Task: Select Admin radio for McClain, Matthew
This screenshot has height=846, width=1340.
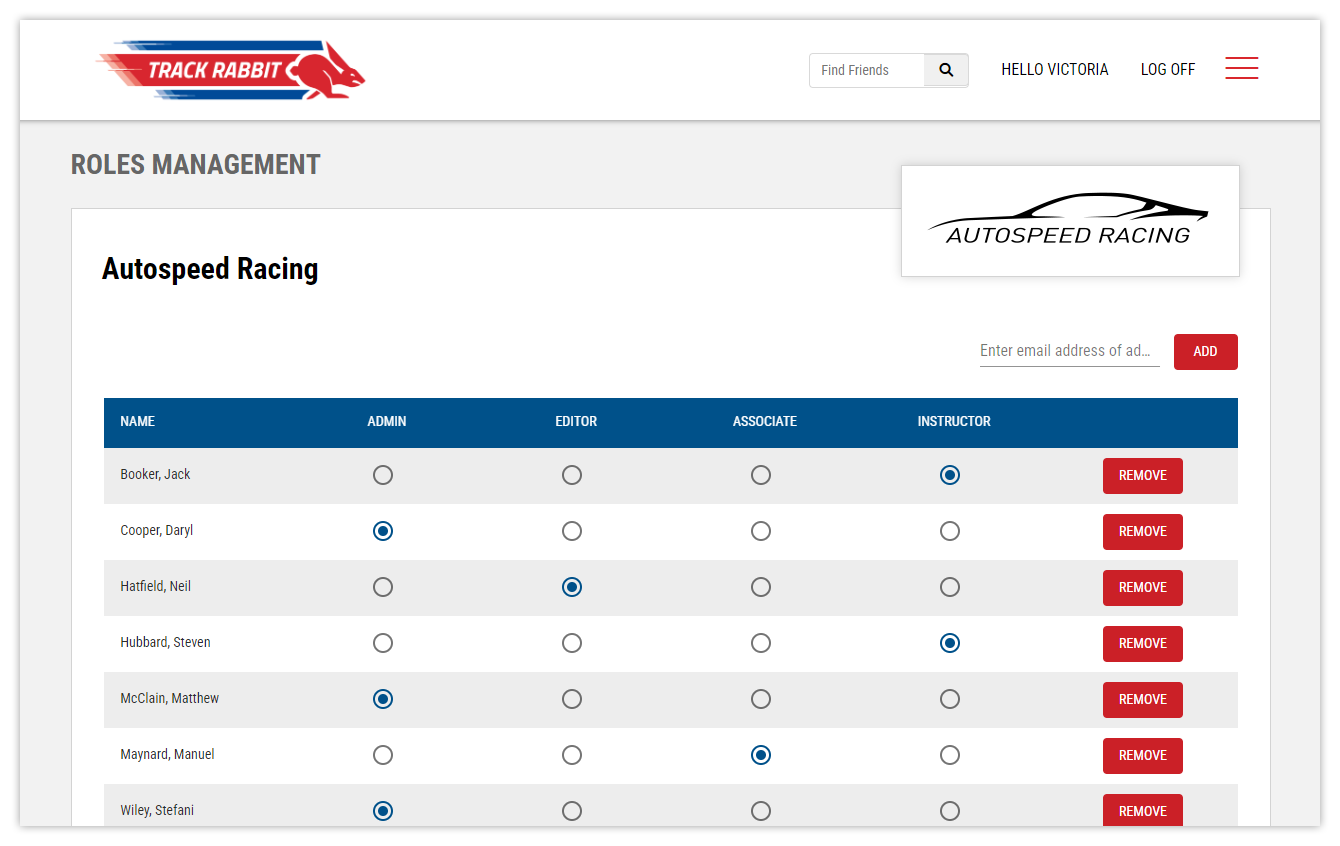Action: coord(383,699)
